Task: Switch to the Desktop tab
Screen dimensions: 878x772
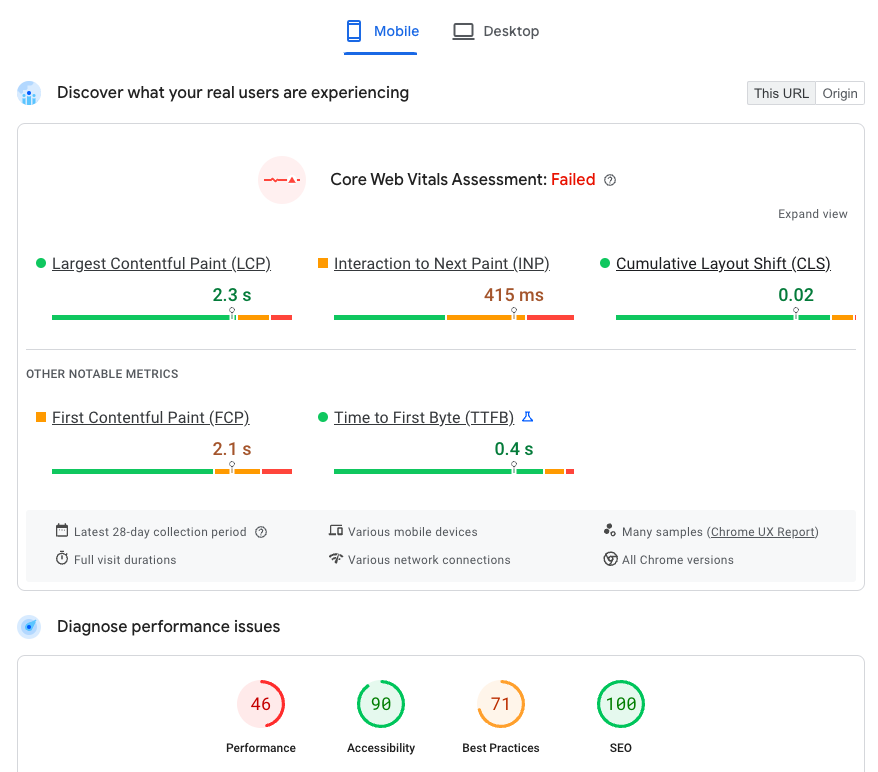Action: (x=496, y=31)
